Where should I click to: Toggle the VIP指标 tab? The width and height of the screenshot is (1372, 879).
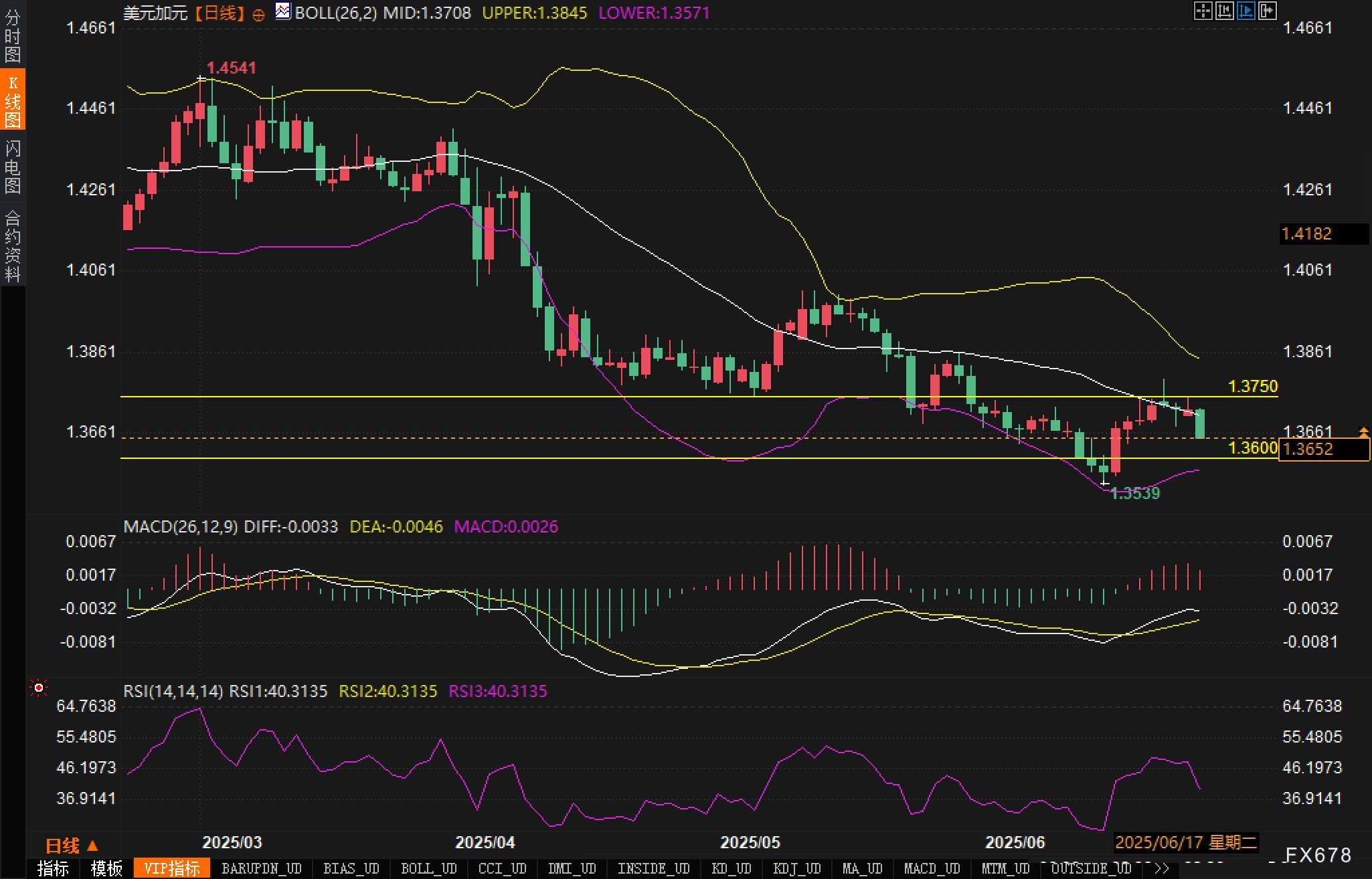(x=171, y=869)
